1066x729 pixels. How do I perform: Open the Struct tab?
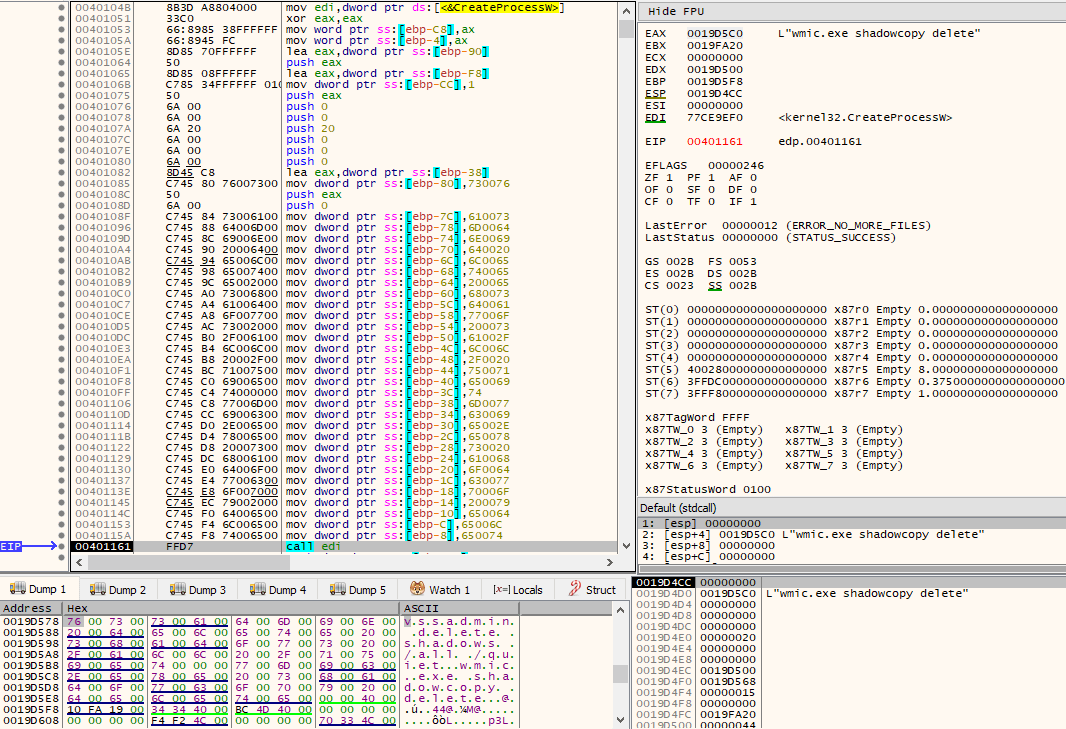click(x=593, y=590)
